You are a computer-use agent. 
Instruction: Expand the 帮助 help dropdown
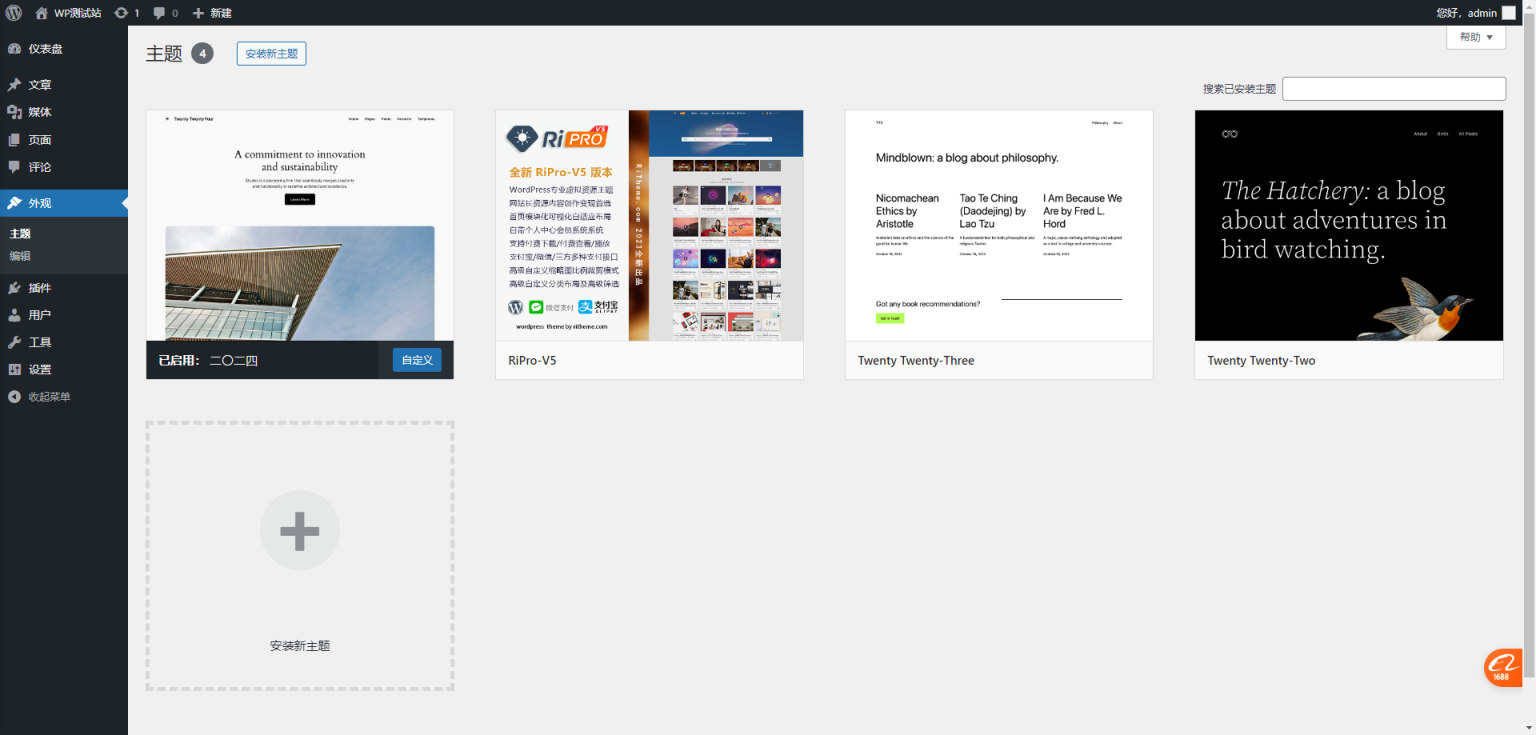click(1475, 37)
